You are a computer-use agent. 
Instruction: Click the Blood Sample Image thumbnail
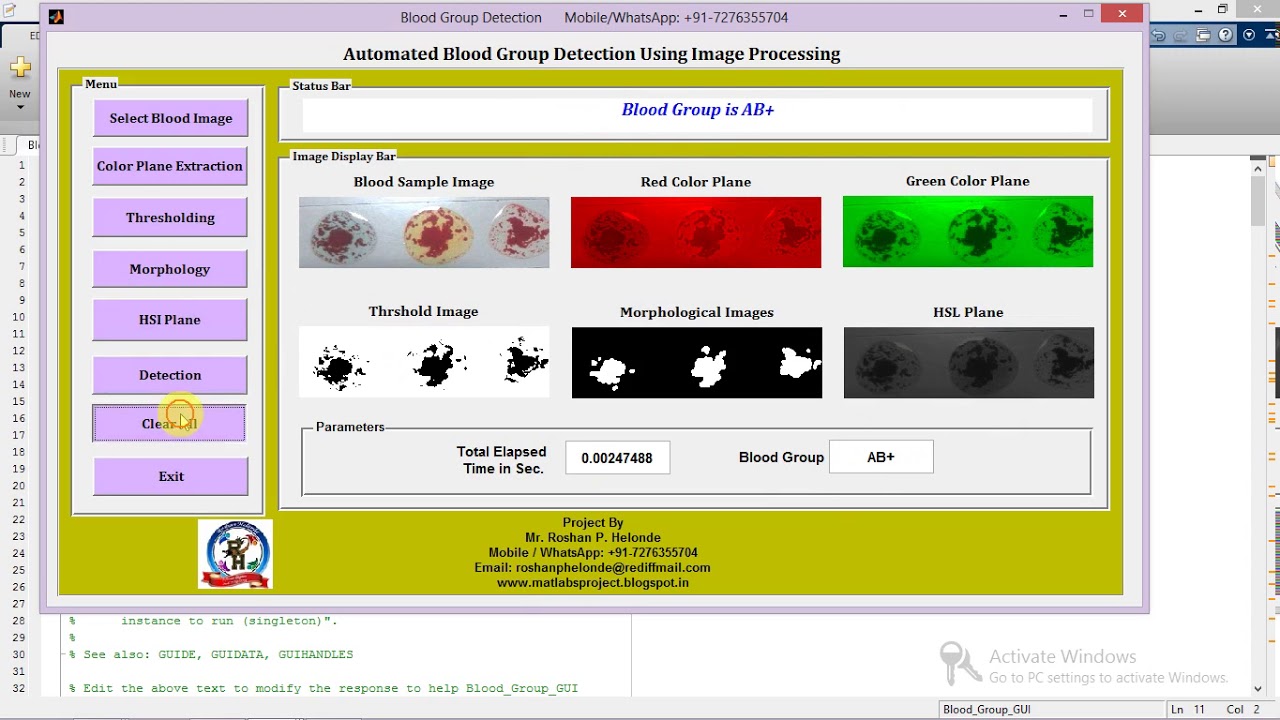pyautogui.click(x=424, y=232)
